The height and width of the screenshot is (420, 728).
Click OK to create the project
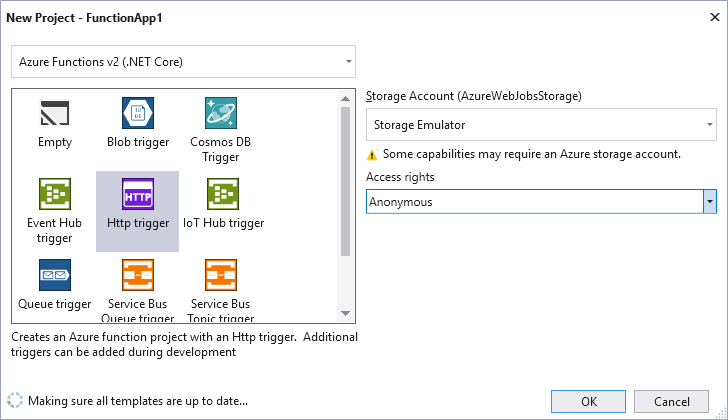coord(589,401)
